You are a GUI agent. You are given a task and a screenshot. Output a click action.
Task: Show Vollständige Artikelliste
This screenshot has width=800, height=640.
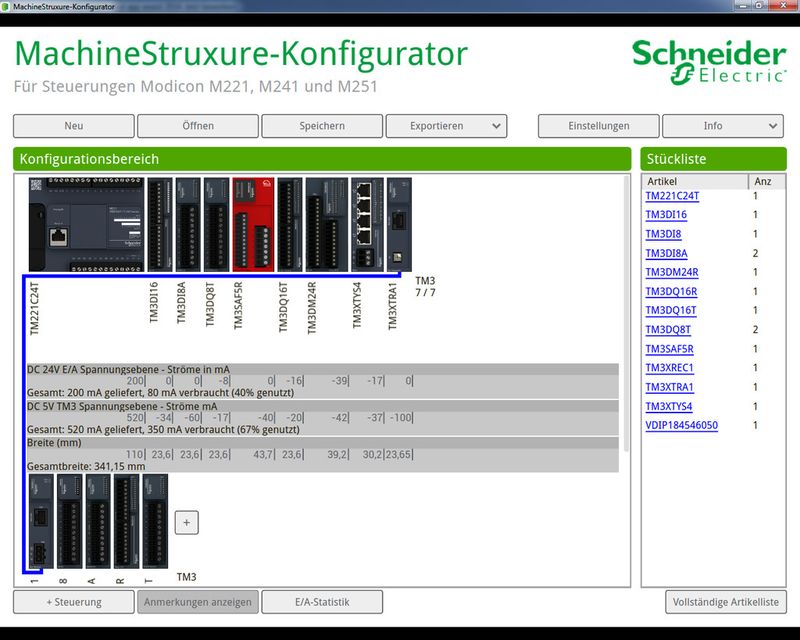[x=726, y=602]
